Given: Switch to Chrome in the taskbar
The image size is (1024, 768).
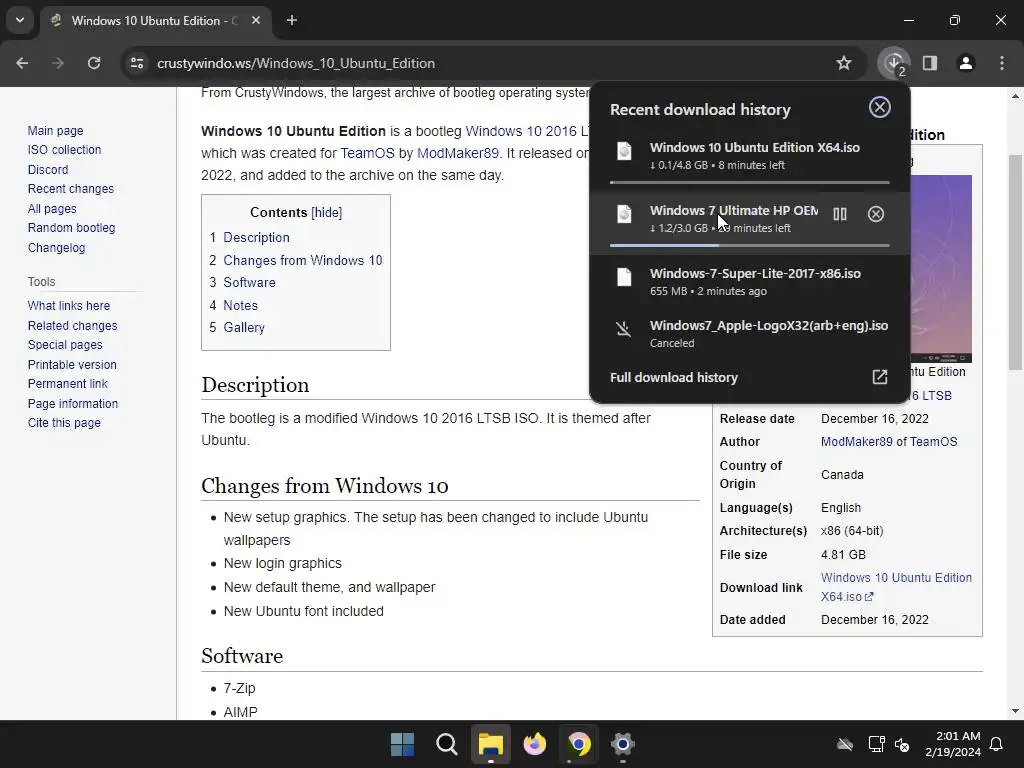Looking at the screenshot, I should pyautogui.click(x=579, y=744).
